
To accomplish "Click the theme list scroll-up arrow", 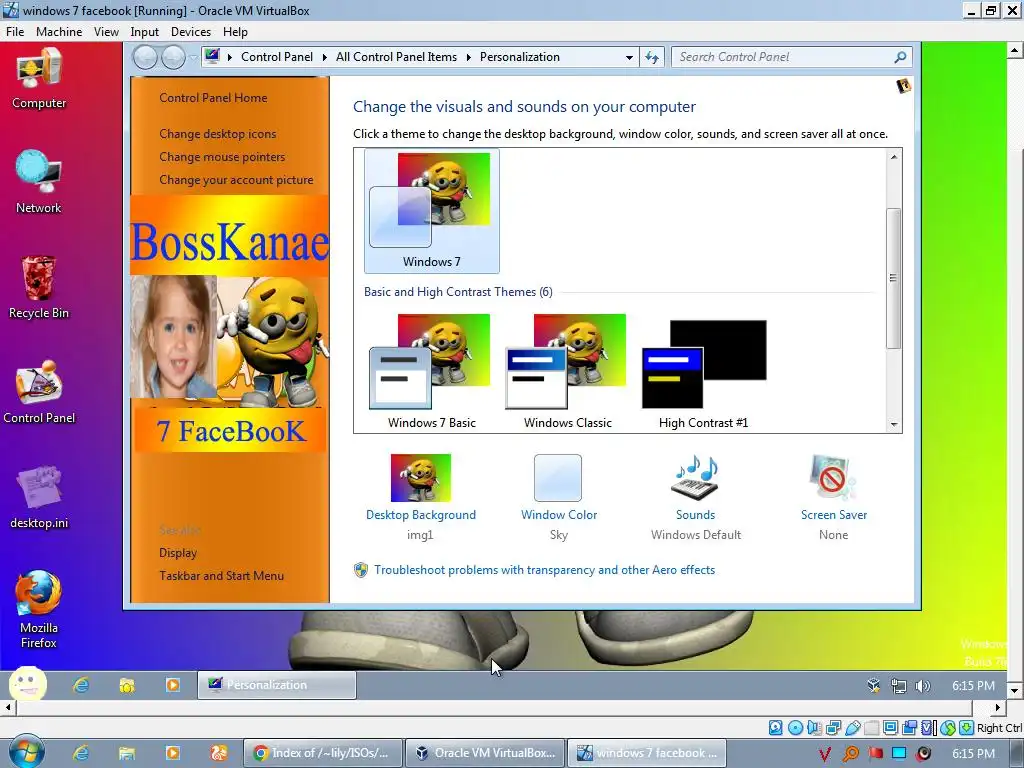I will click(x=893, y=157).
